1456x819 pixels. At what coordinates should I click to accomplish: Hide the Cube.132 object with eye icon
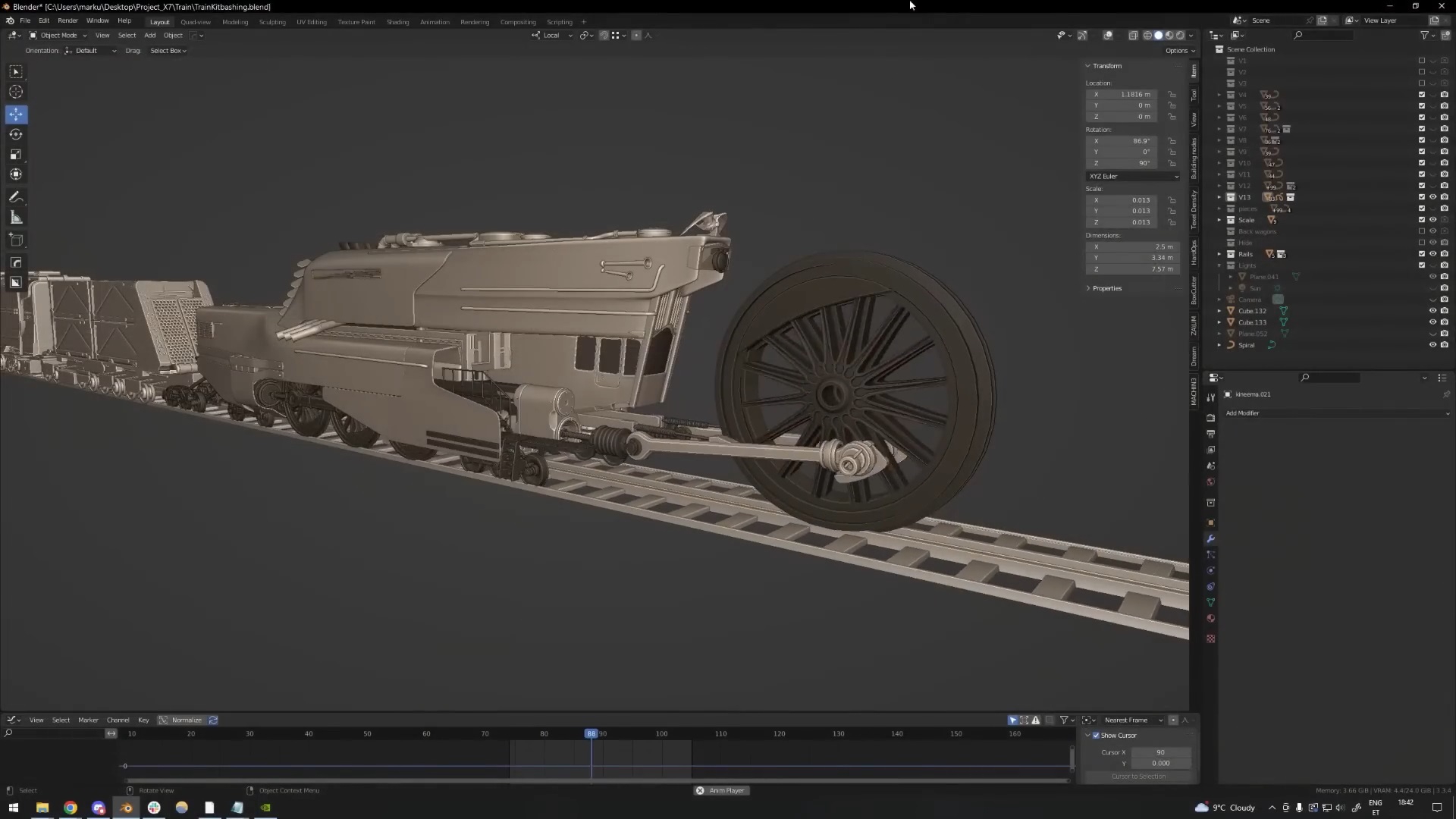(x=1432, y=311)
